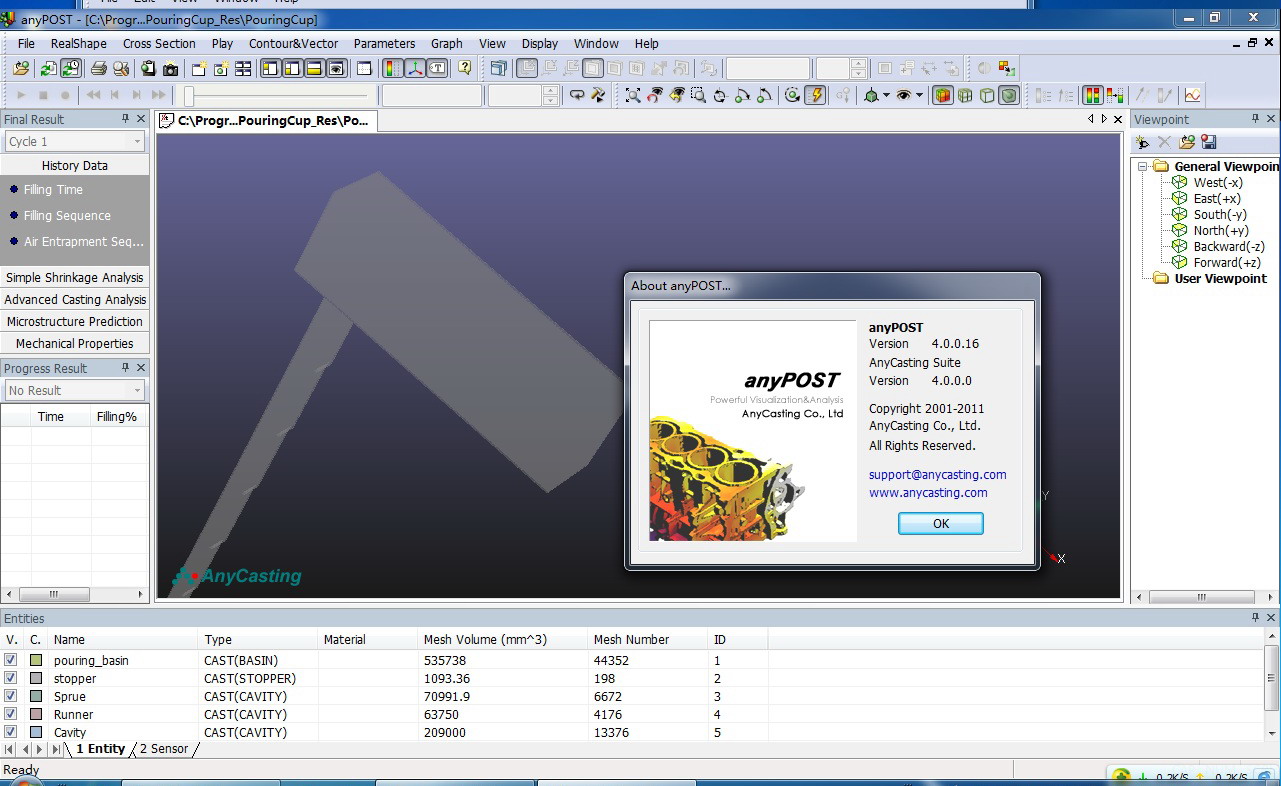Click the color palette icon at toolbar end
The height and width of the screenshot is (786, 1281).
click(1006, 68)
